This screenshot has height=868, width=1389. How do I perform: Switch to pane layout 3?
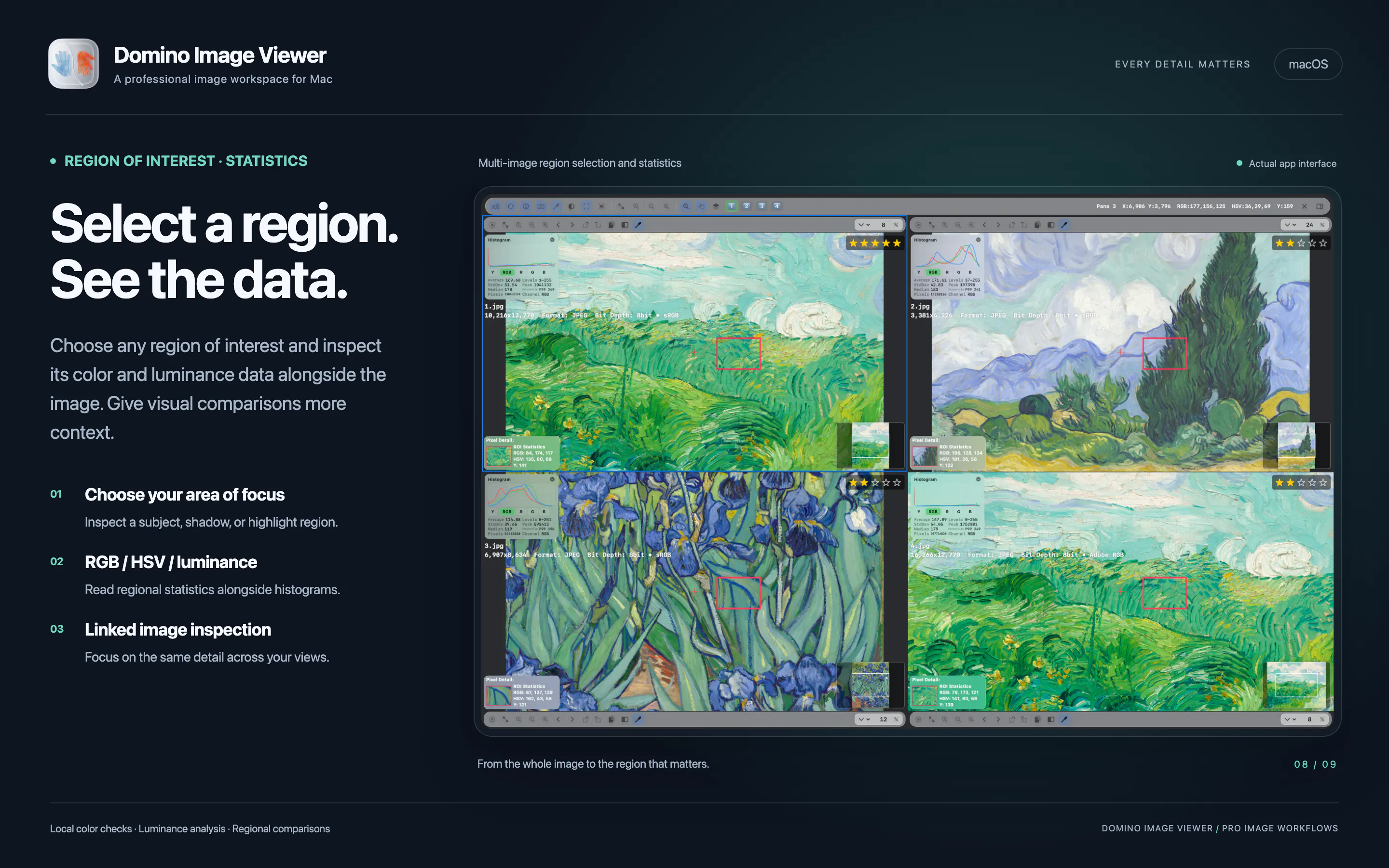(762, 206)
